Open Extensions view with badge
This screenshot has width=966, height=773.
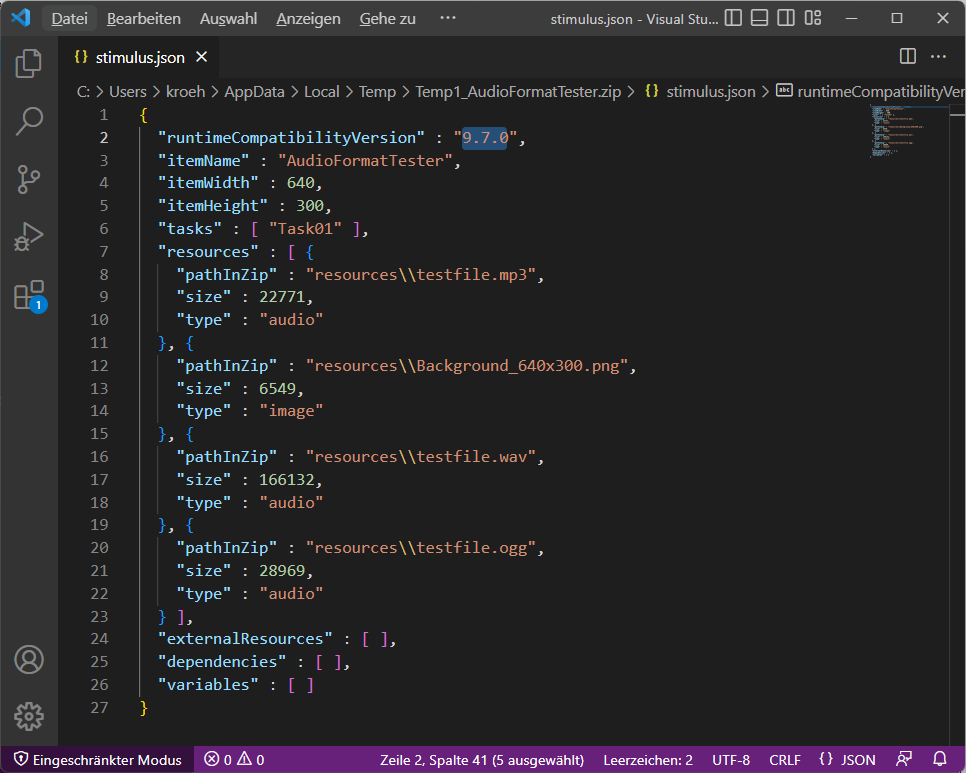point(29,296)
